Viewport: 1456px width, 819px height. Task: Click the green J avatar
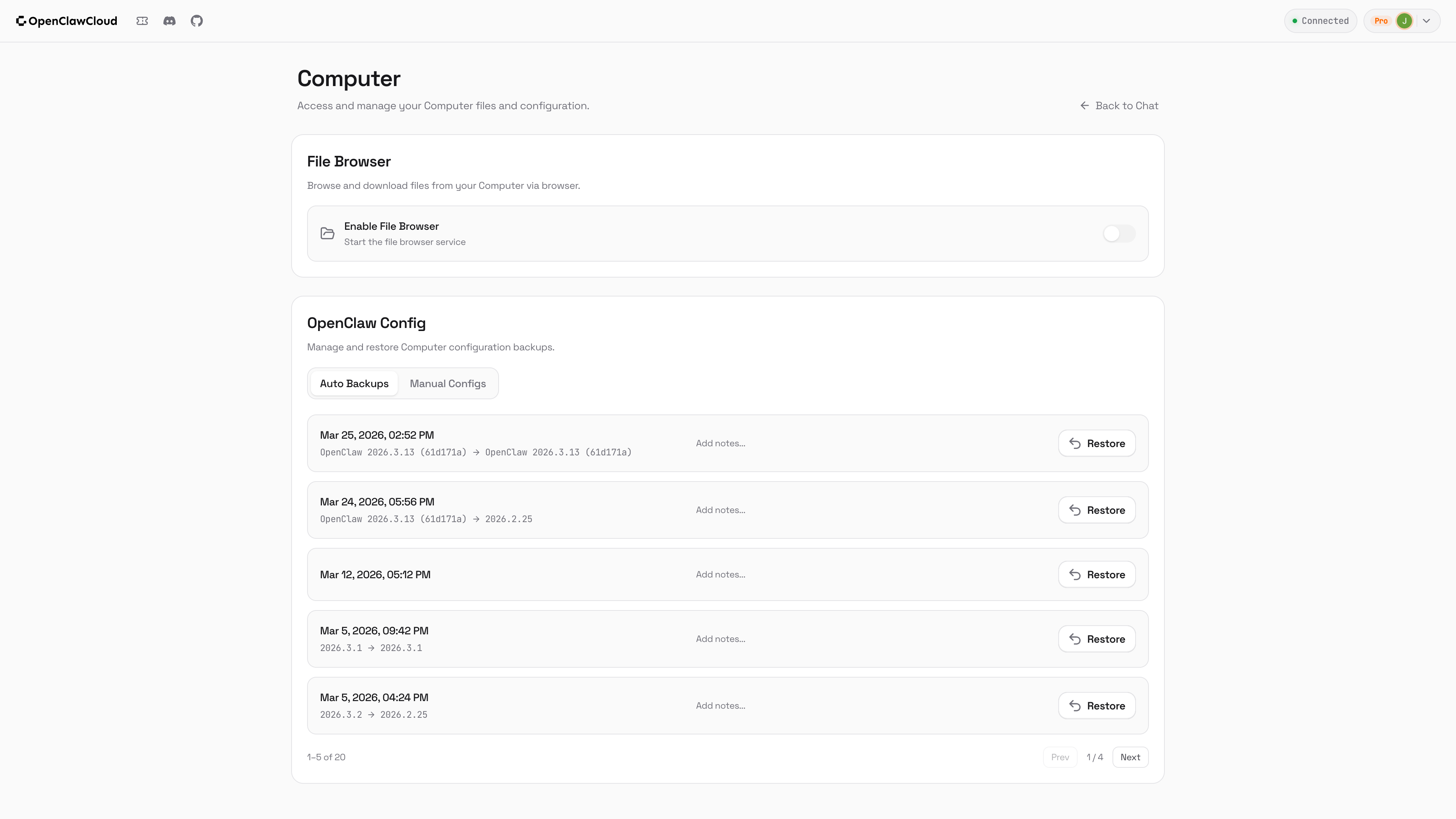(x=1404, y=21)
